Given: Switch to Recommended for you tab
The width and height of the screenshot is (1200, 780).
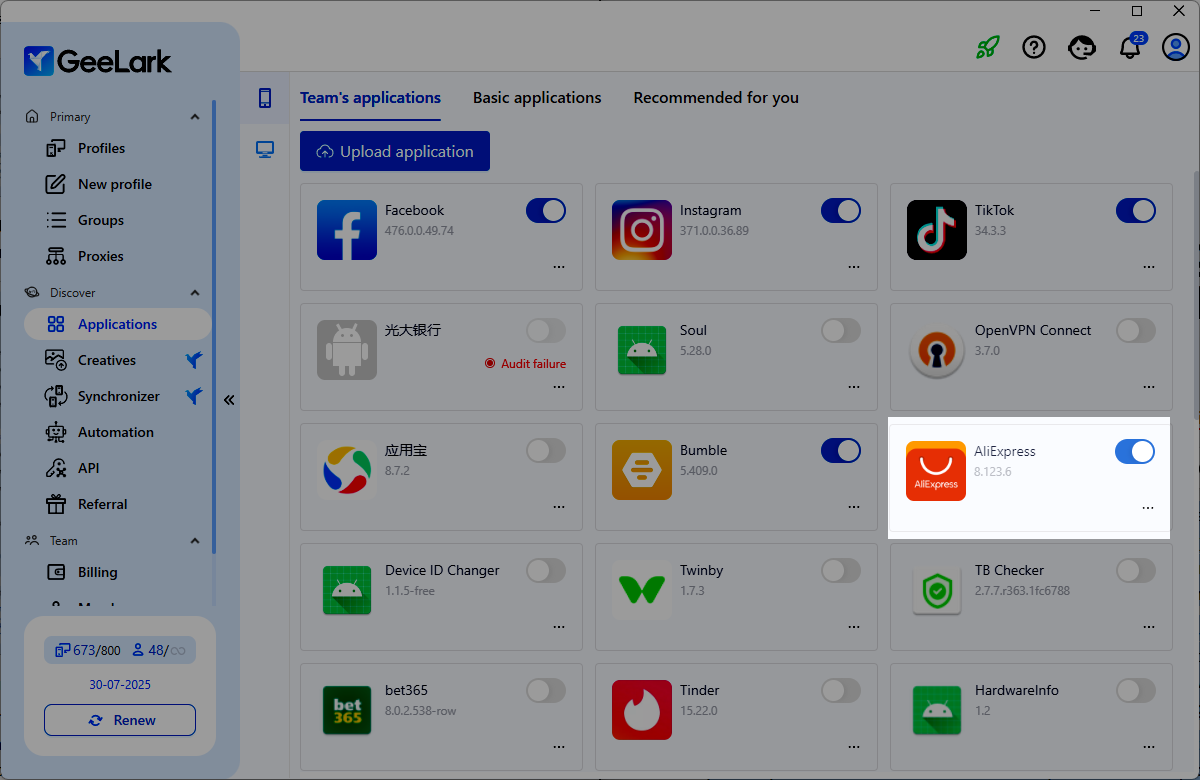Looking at the screenshot, I should point(716,98).
